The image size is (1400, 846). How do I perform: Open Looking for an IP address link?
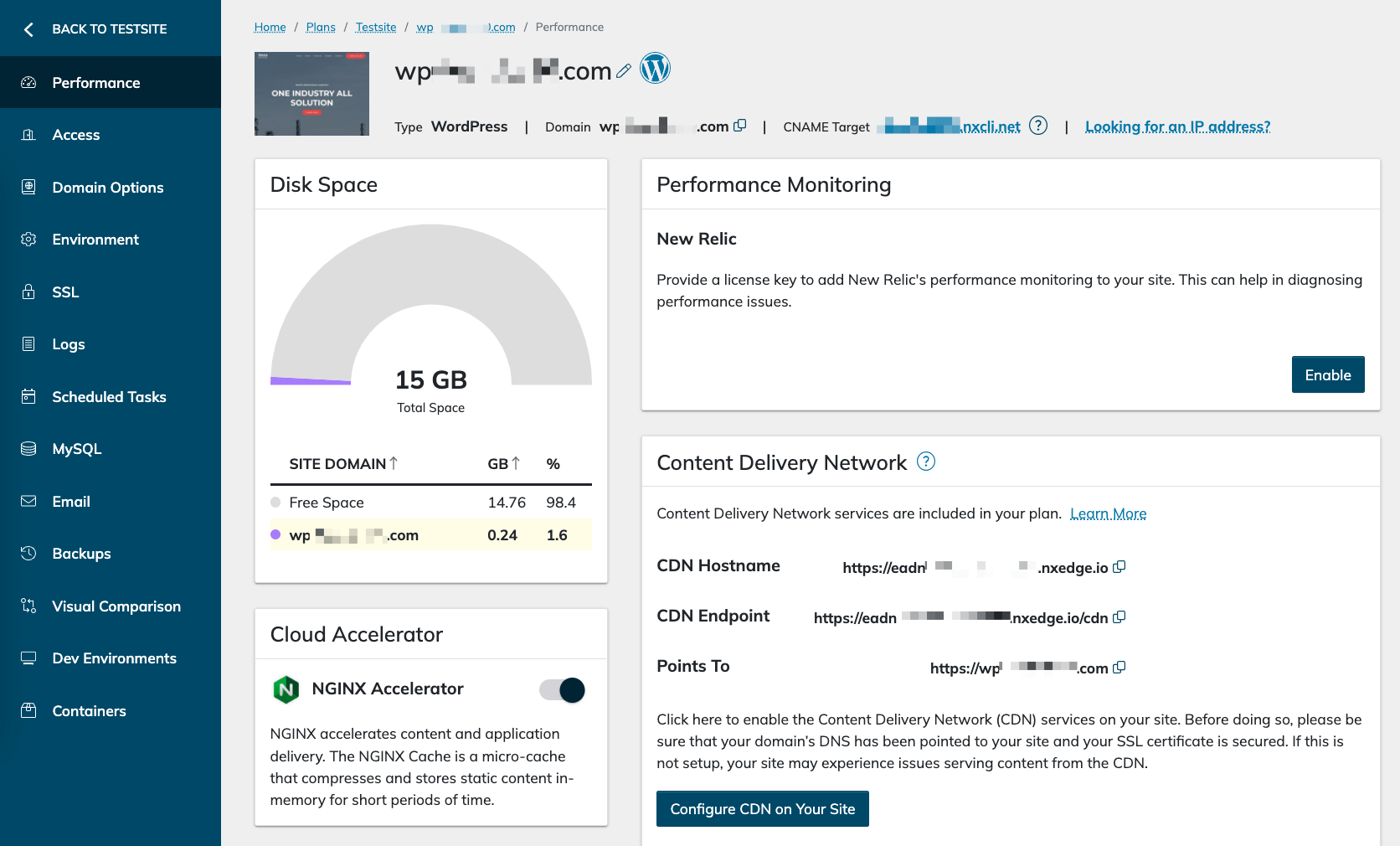pos(1177,126)
